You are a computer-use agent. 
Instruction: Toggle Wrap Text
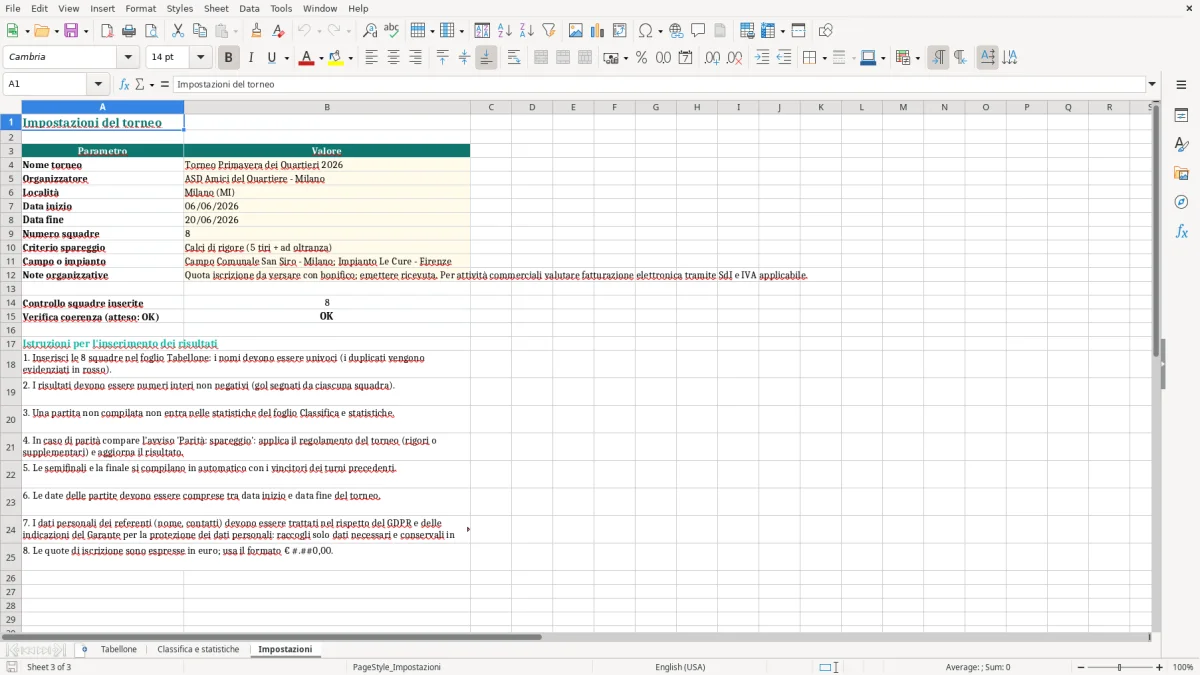(x=514, y=58)
